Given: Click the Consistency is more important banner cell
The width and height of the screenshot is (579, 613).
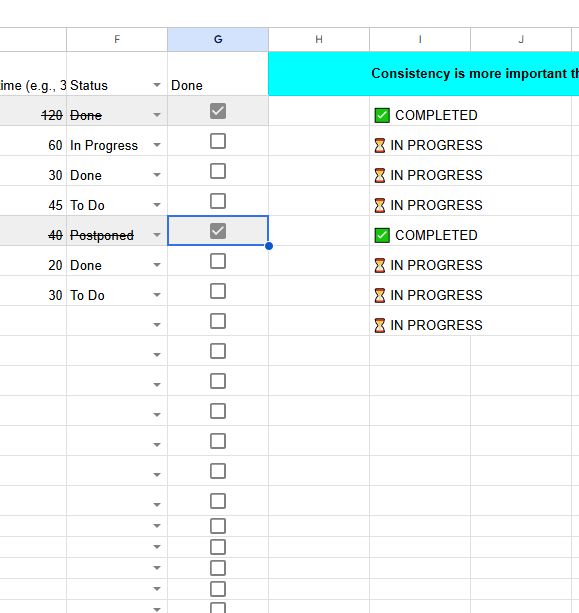Looking at the screenshot, I should coord(424,73).
